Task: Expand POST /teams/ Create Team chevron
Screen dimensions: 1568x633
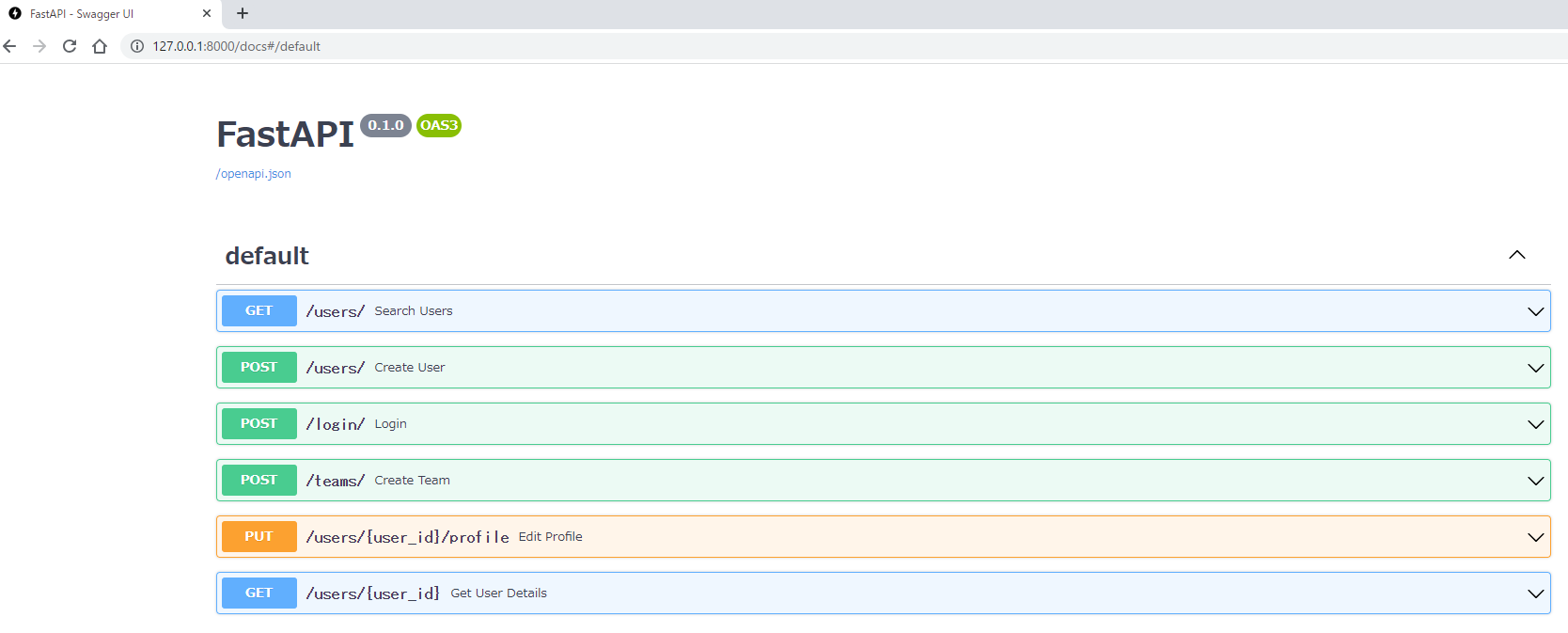Action: 1536,481
